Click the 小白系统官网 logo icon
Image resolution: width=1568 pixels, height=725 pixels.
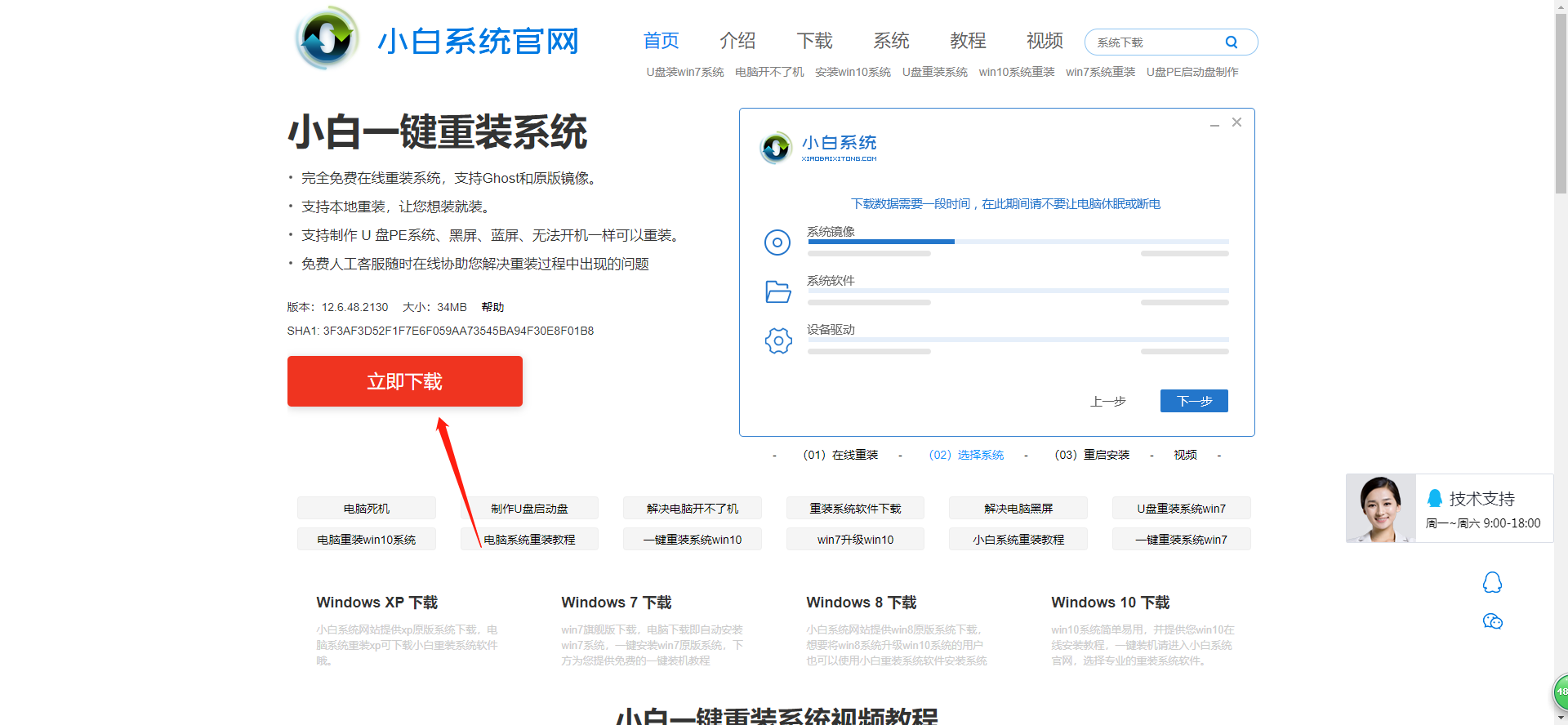pos(327,38)
